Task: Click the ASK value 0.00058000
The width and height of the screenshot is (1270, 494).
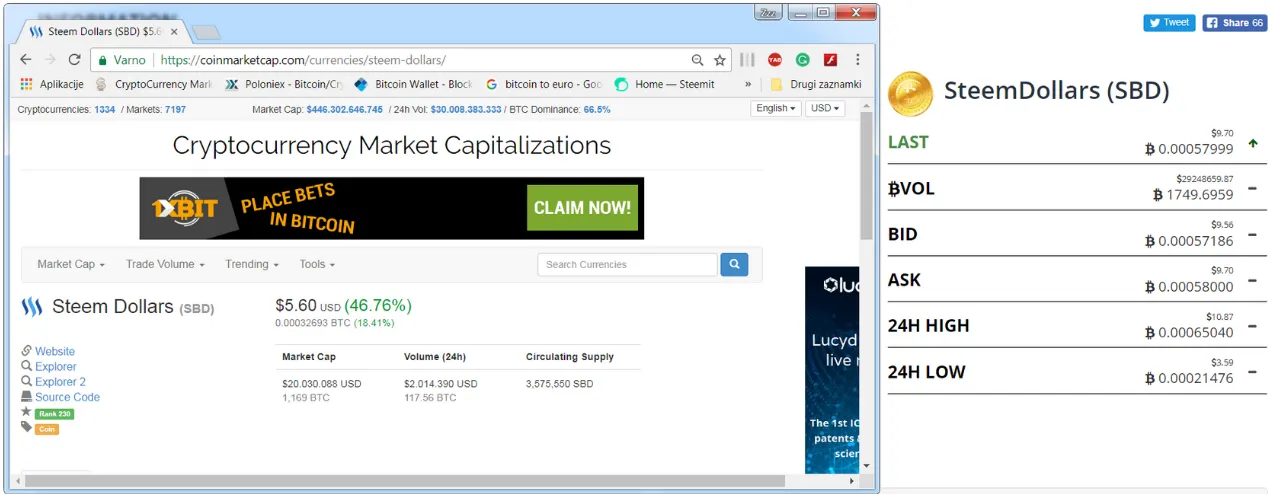Action: (1189, 286)
